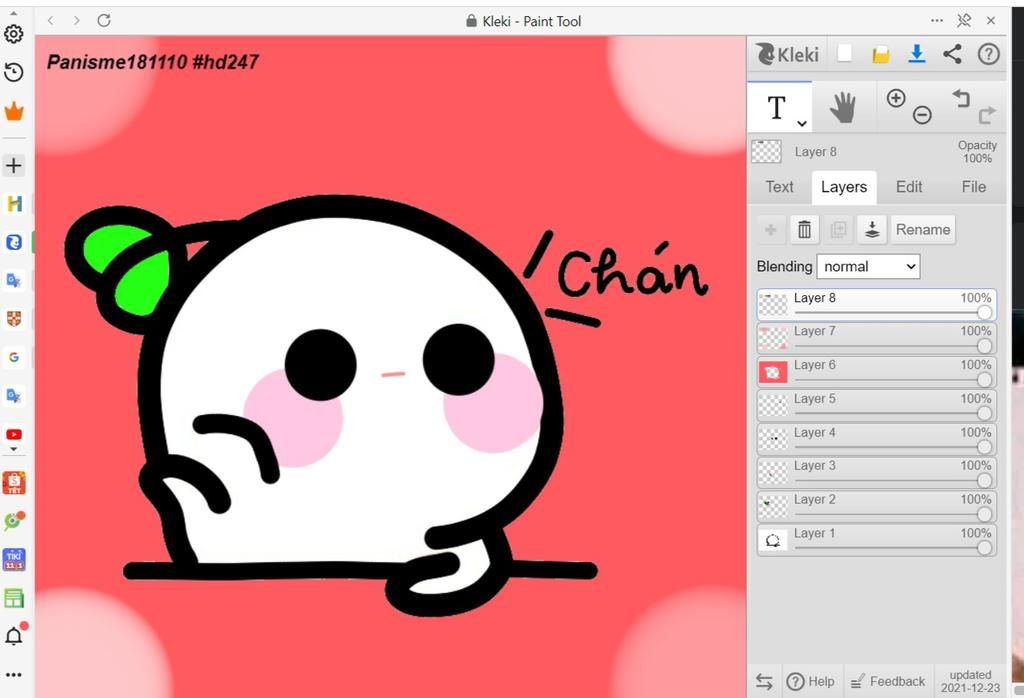Reload the Kleki page

pos(104,21)
